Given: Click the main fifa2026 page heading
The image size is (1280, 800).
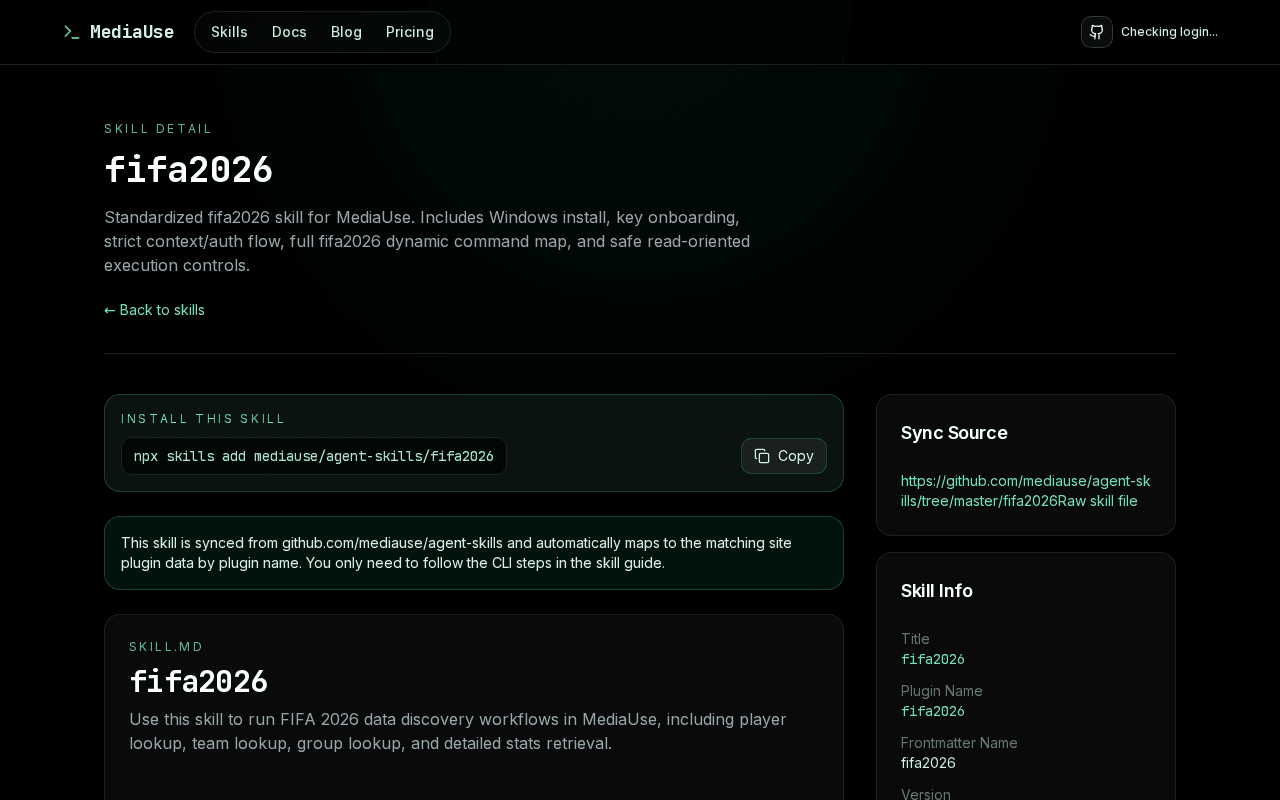Looking at the screenshot, I should [x=188, y=169].
